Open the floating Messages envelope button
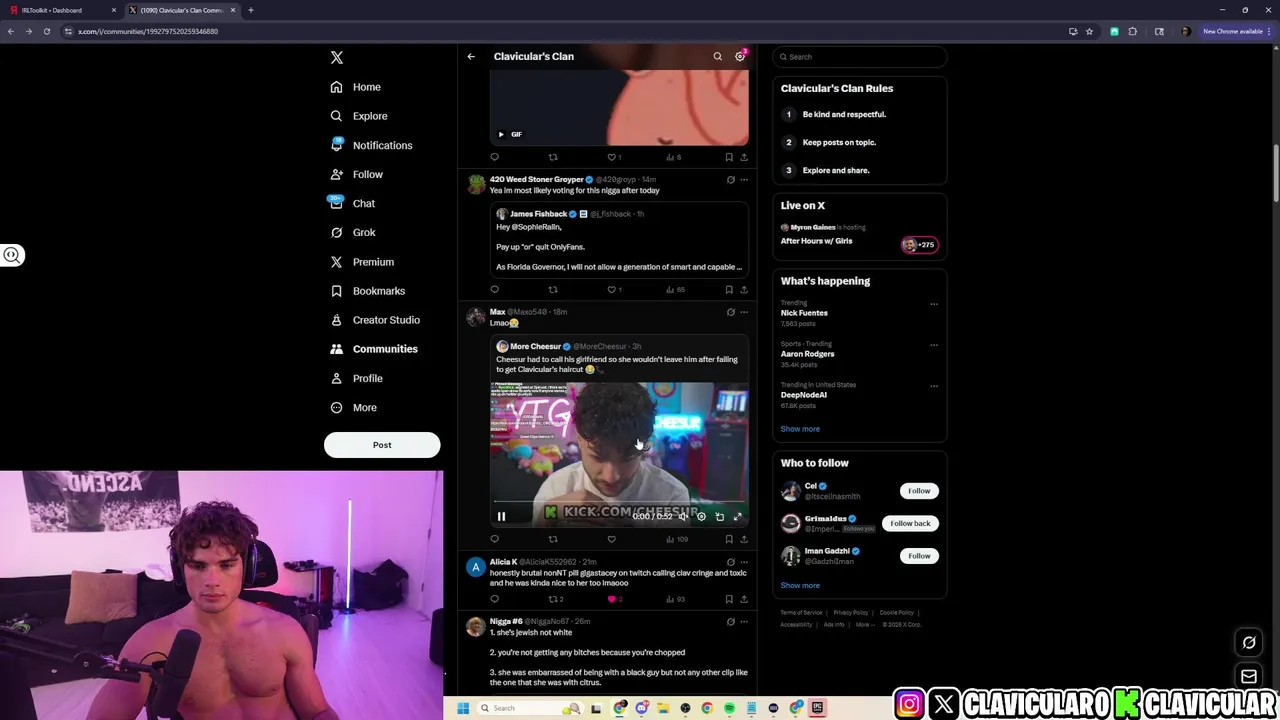This screenshot has height=720, width=1280. tap(1249, 677)
